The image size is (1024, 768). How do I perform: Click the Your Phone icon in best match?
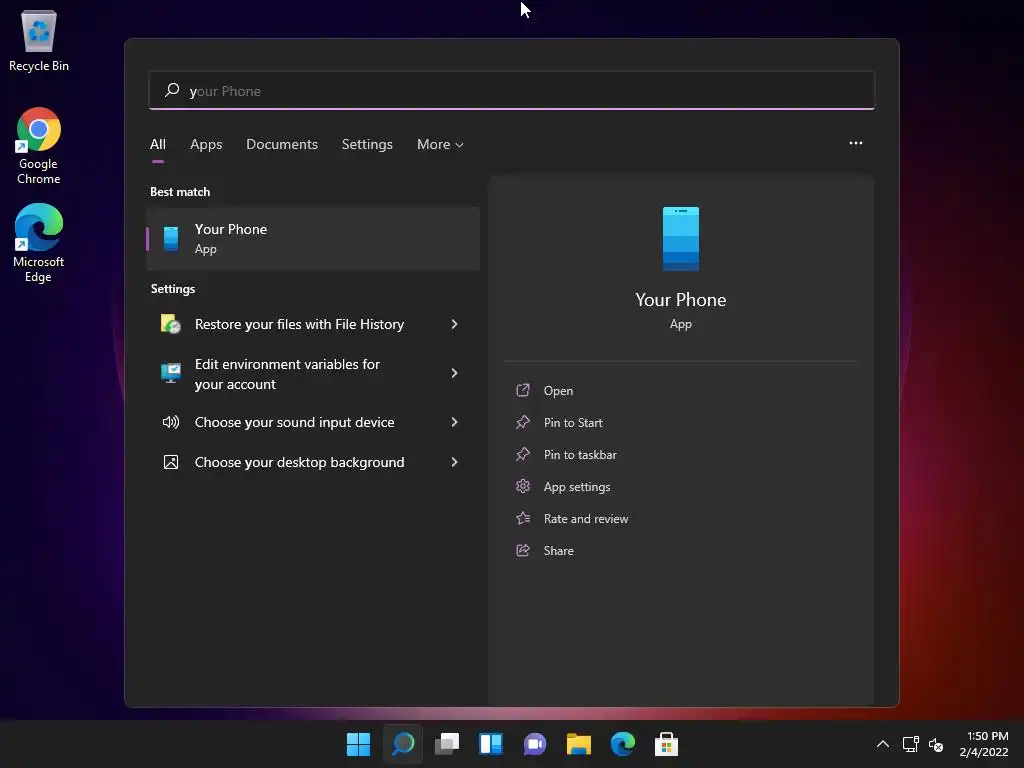pos(171,239)
